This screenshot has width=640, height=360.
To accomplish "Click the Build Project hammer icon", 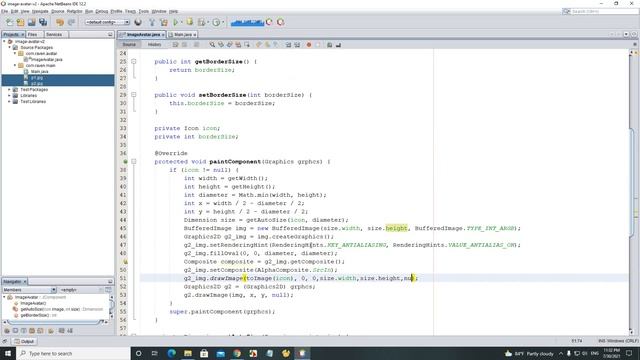I will (x=152, y=22).
